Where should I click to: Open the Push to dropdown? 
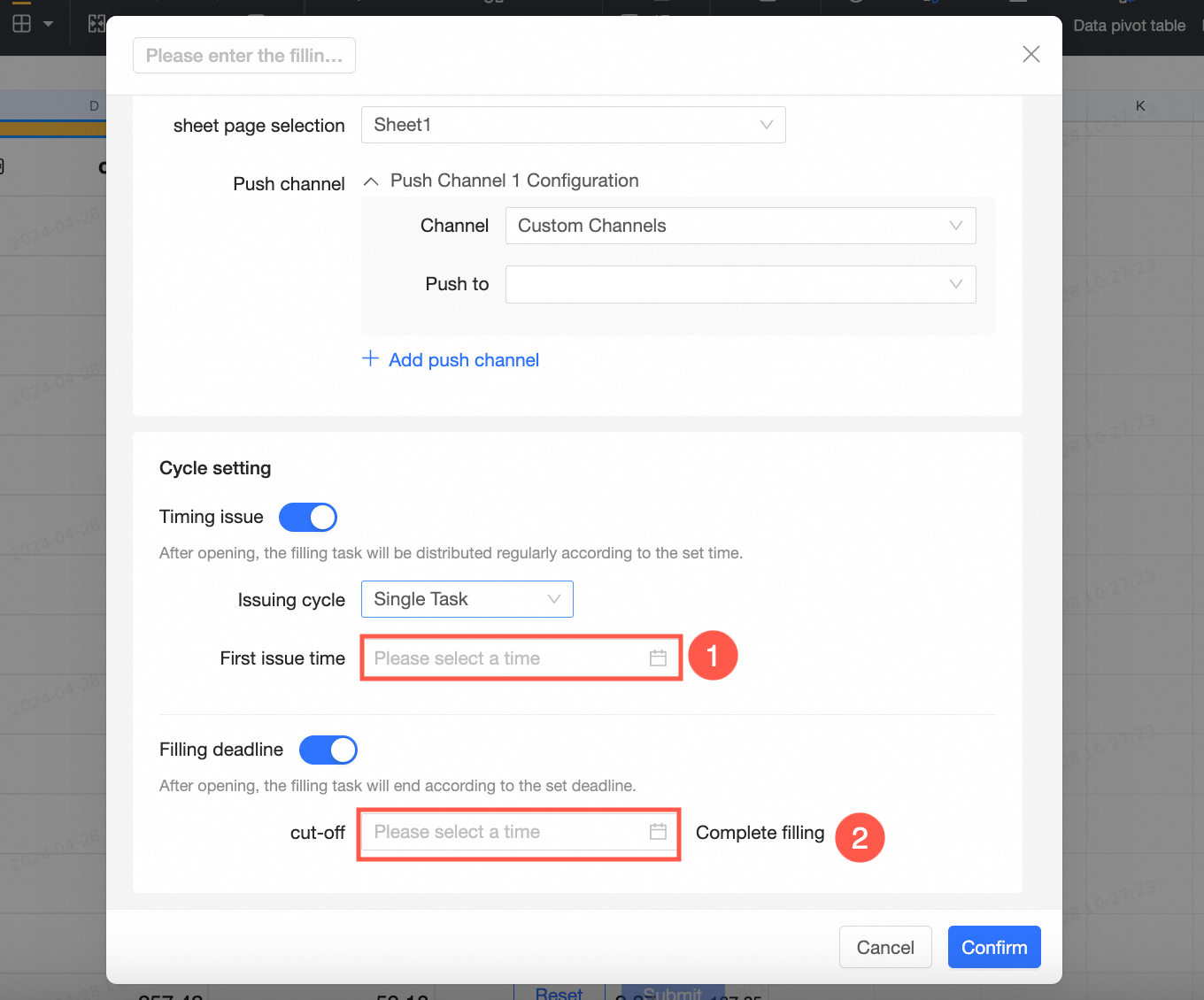740,284
